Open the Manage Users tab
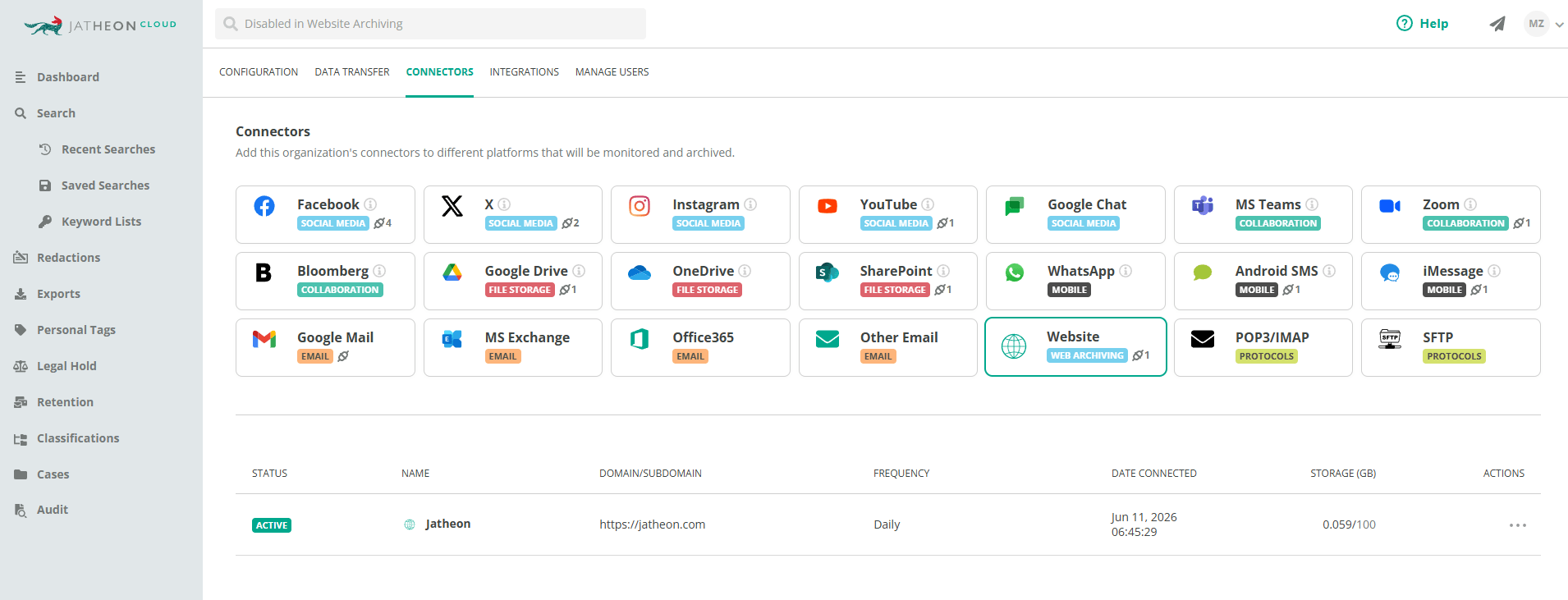 coord(612,72)
